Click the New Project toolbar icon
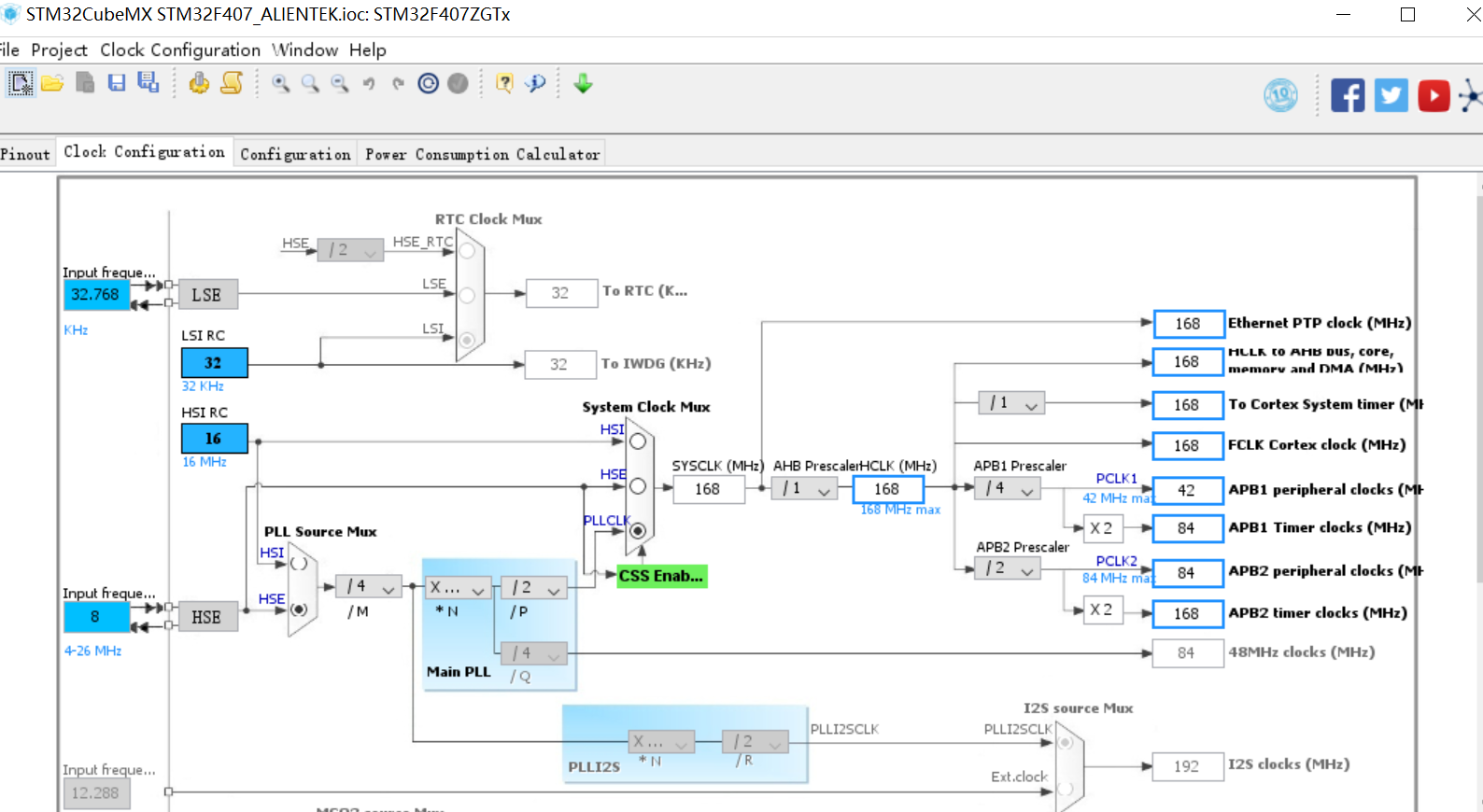 [21, 83]
